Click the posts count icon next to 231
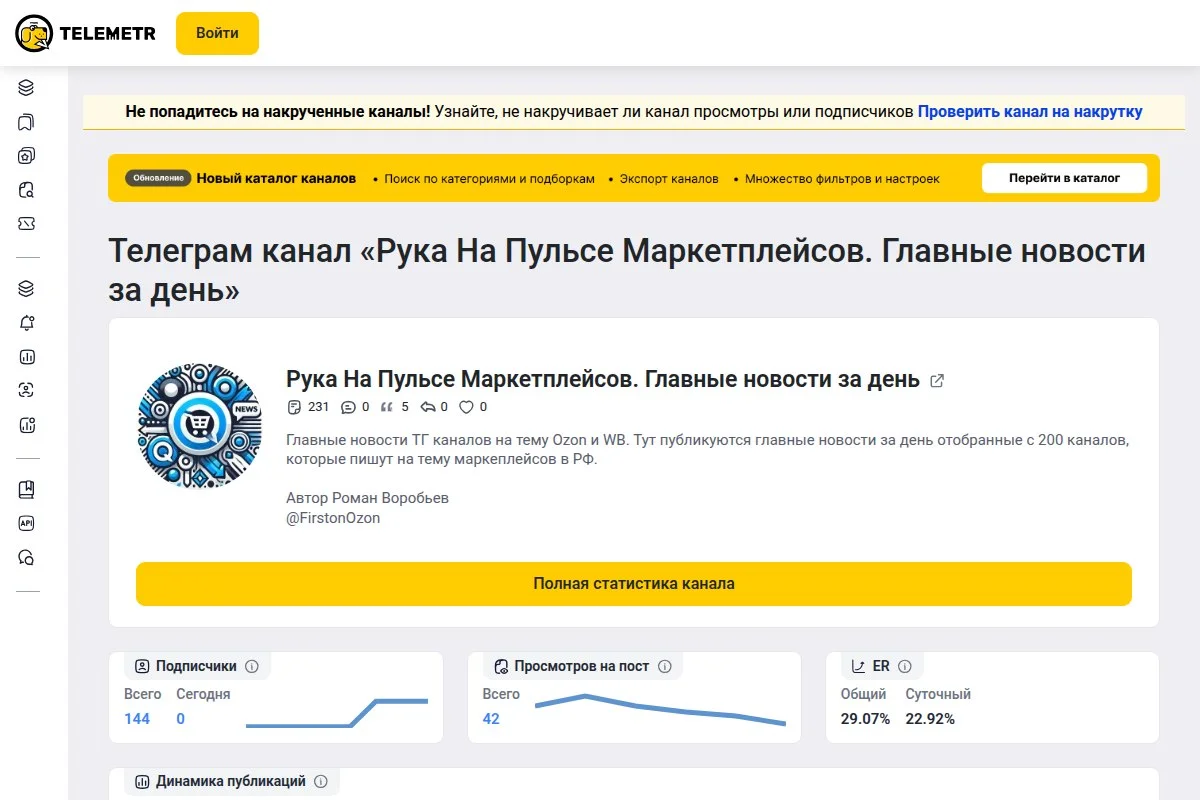Viewport: 1200px width, 800px height. pos(294,407)
